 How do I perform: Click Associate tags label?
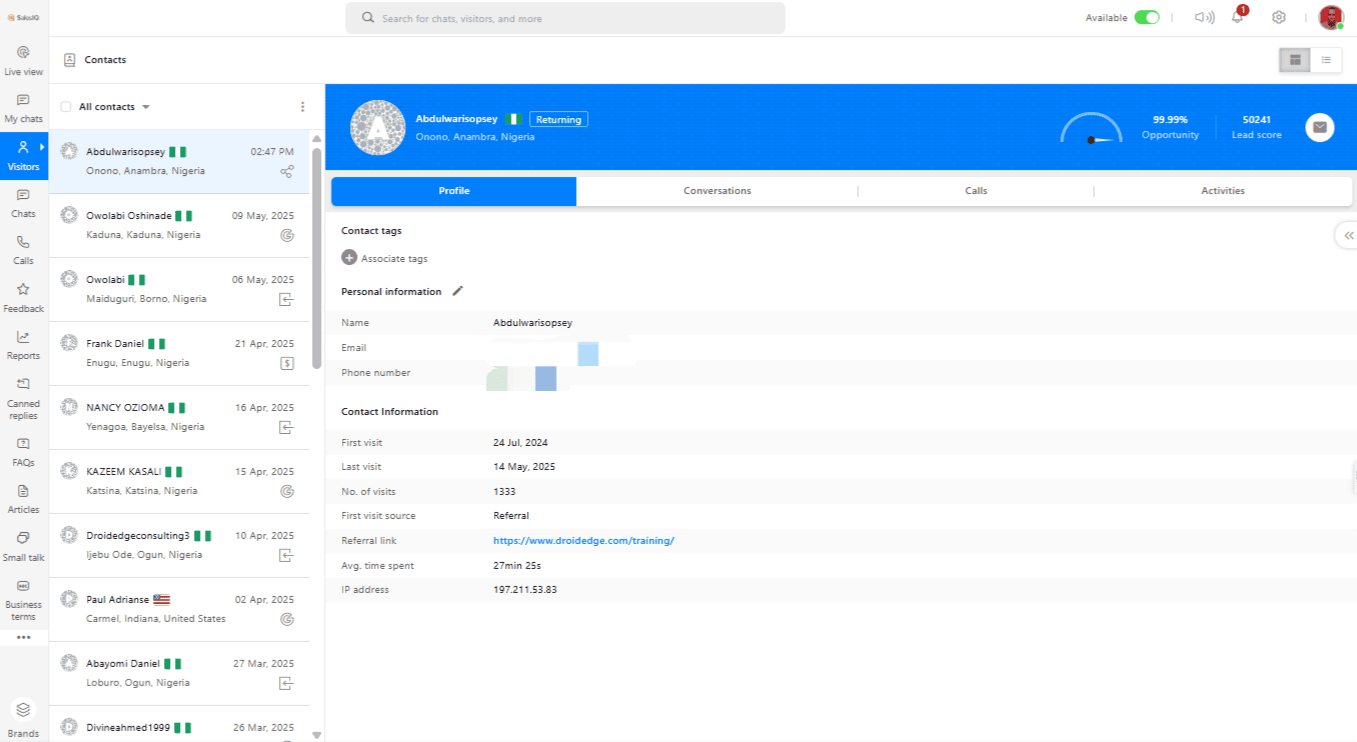tap(394, 259)
